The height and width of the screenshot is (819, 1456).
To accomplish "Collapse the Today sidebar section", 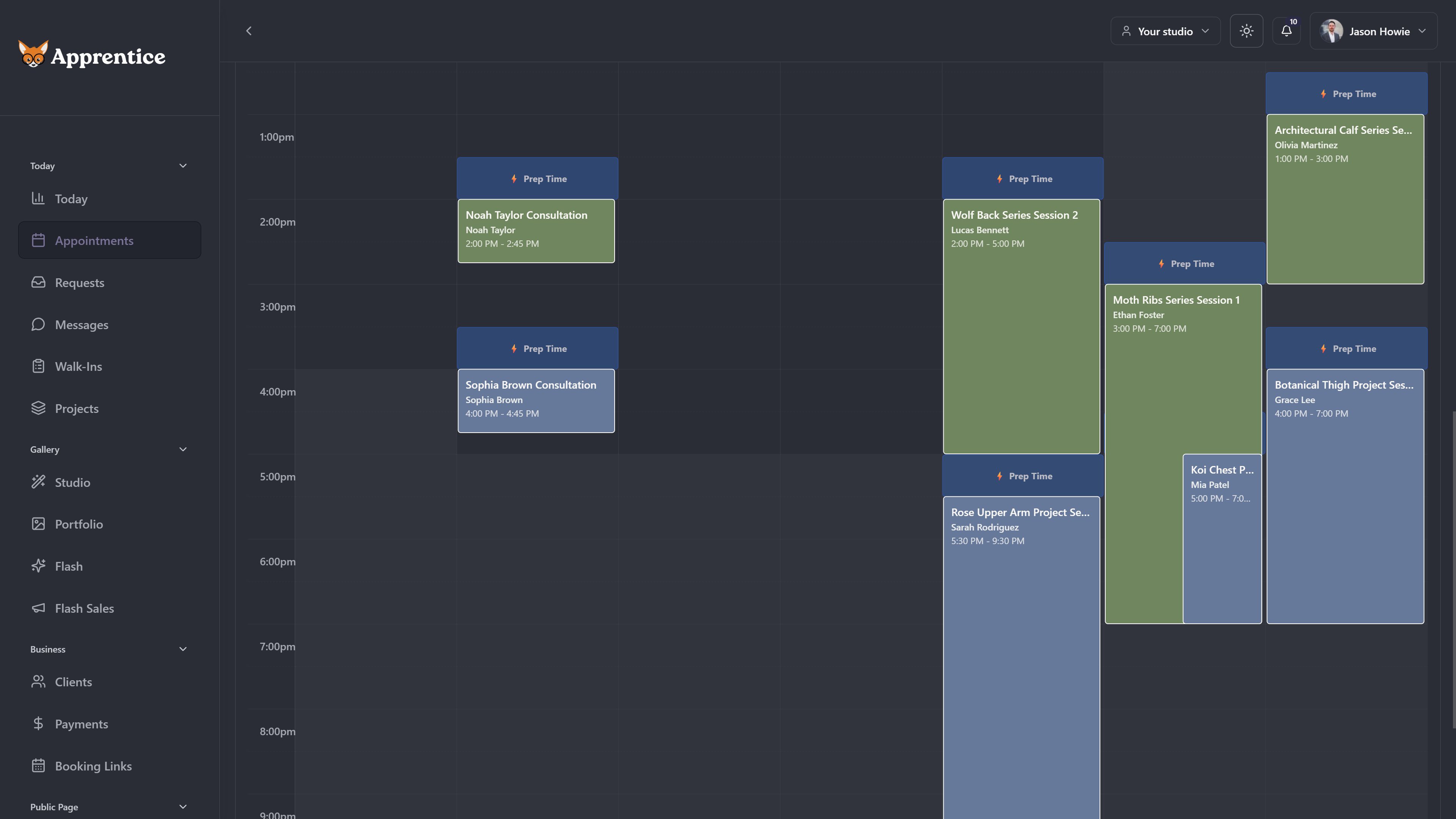I will [182, 166].
